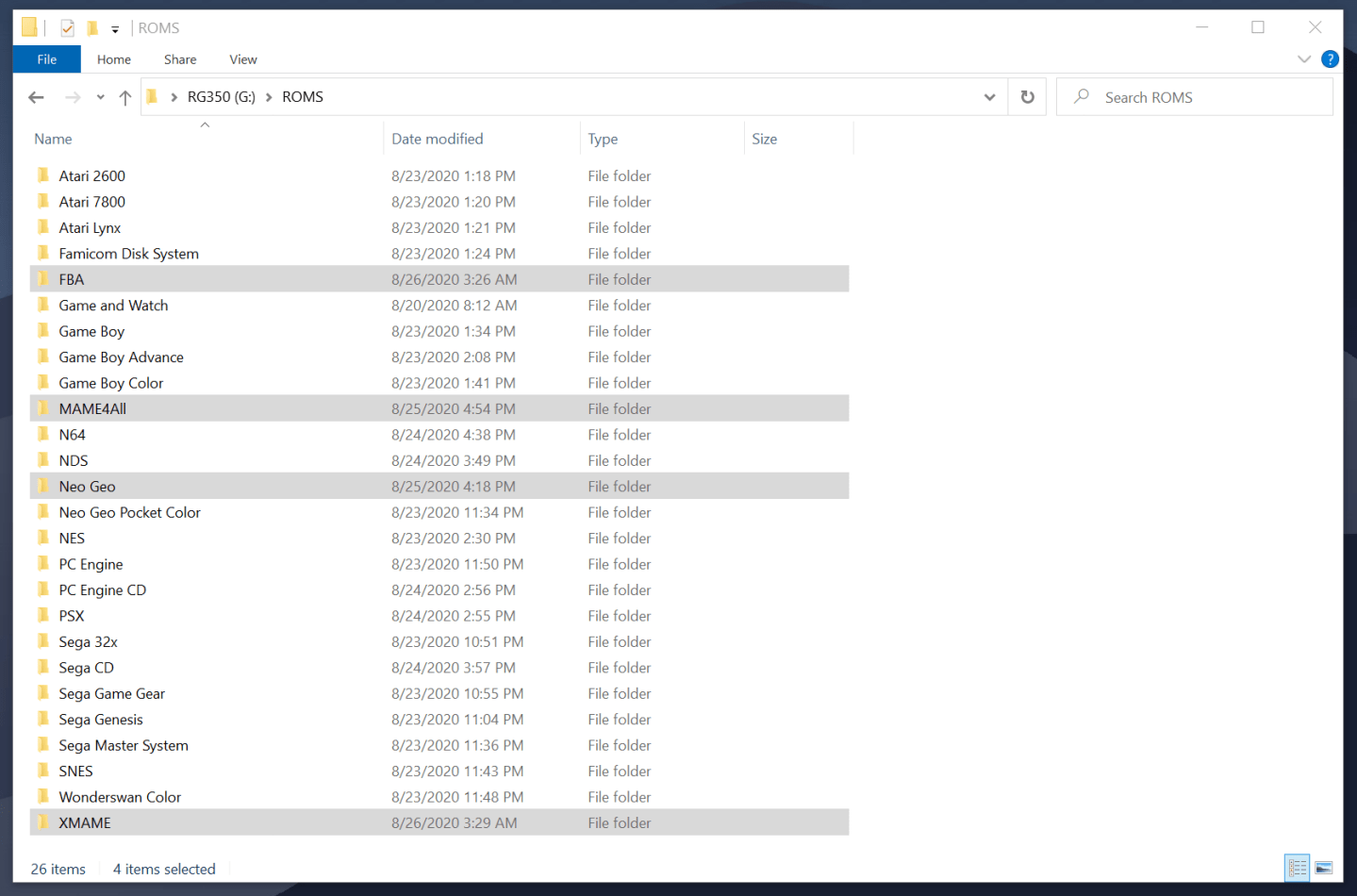
Task: Select the Neo Geo Pocket Color folder icon
Action: click(43, 512)
